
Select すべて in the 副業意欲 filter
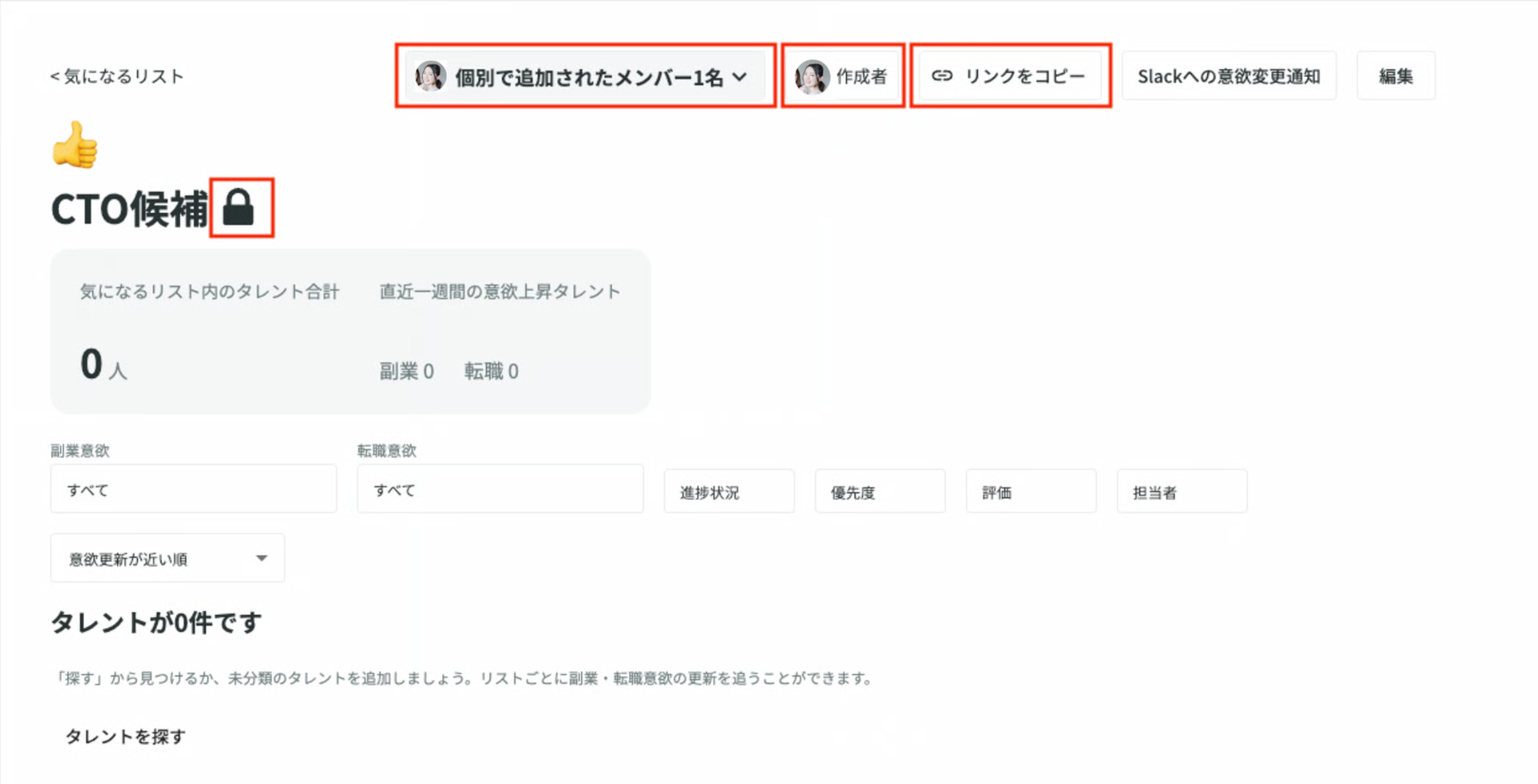193,488
